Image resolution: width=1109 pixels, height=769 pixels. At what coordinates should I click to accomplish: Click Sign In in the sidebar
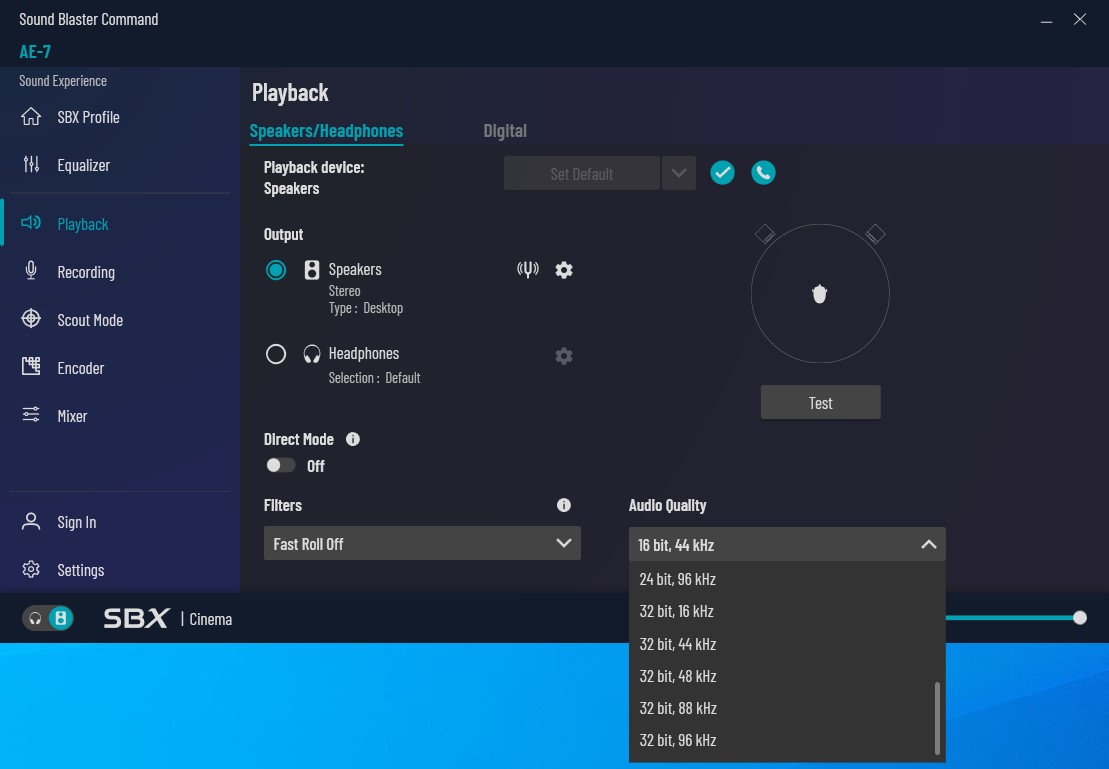click(76, 523)
